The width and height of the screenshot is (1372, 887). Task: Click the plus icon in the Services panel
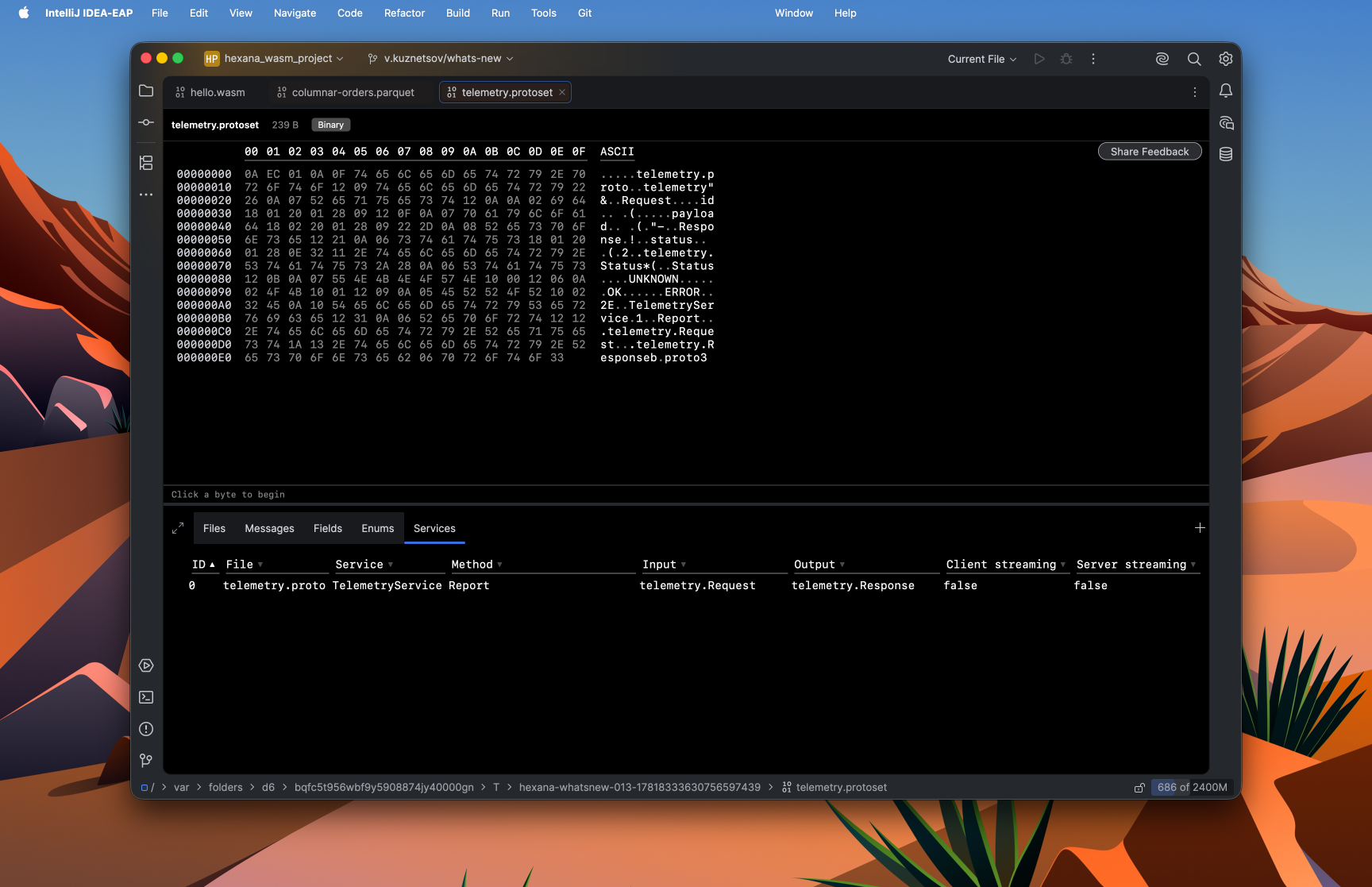point(1200,528)
